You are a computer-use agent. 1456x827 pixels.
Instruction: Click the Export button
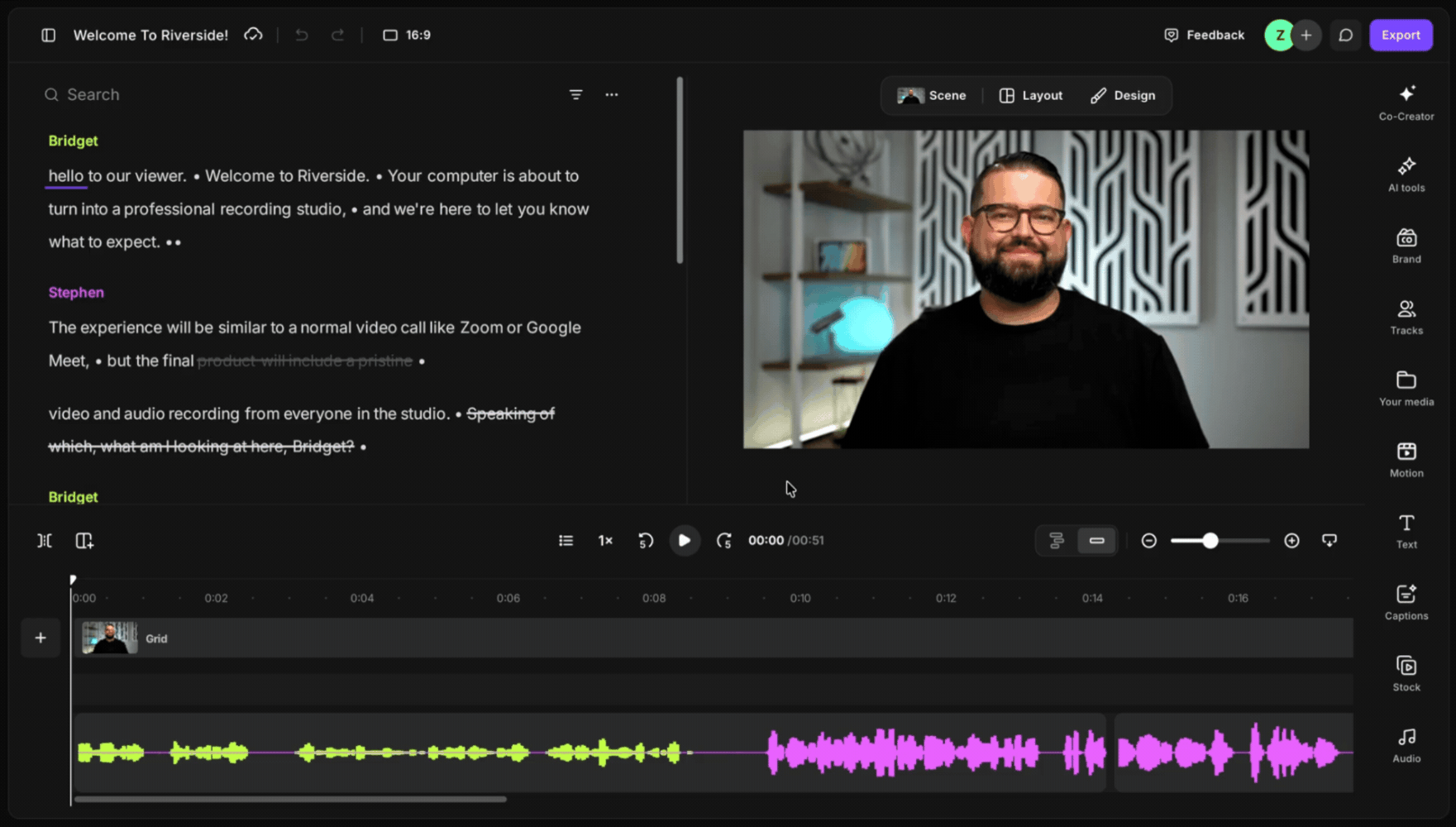coord(1401,35)
